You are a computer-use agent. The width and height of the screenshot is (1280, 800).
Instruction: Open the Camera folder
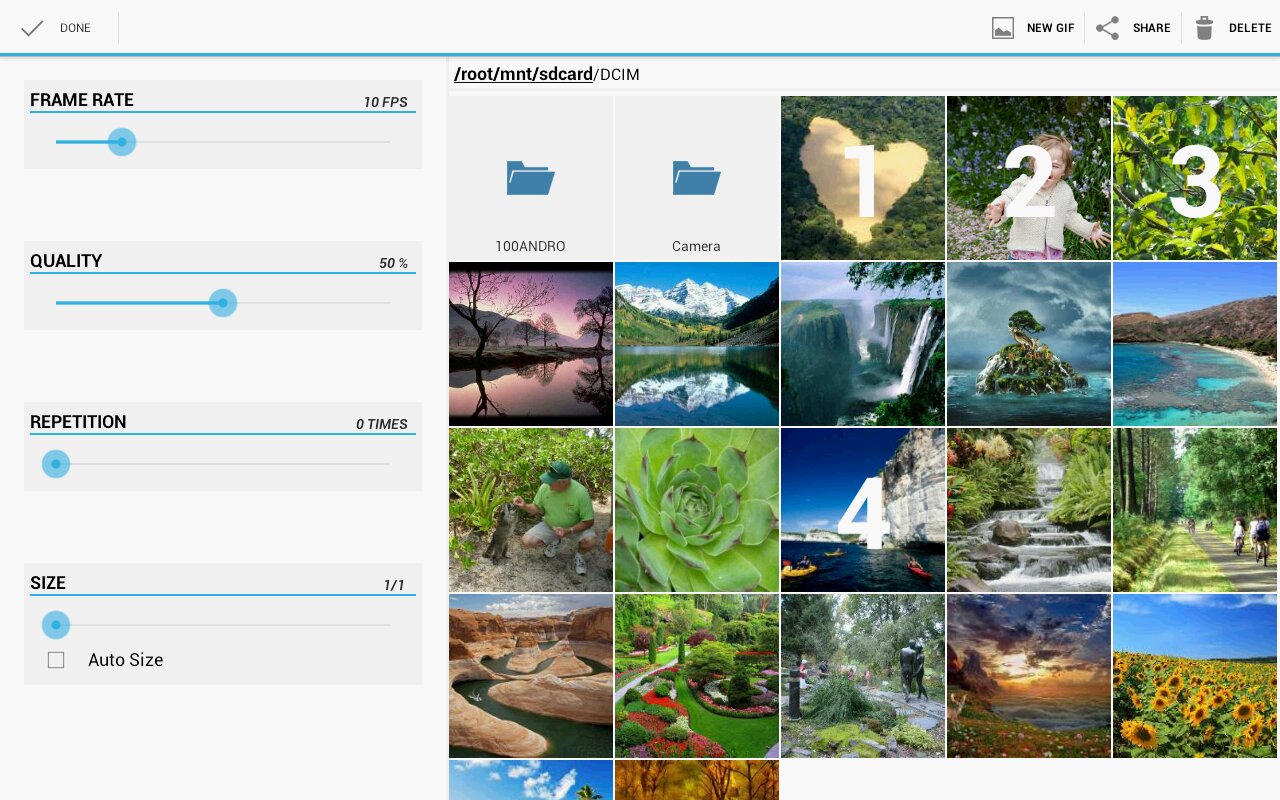click(x=697, y=178)
